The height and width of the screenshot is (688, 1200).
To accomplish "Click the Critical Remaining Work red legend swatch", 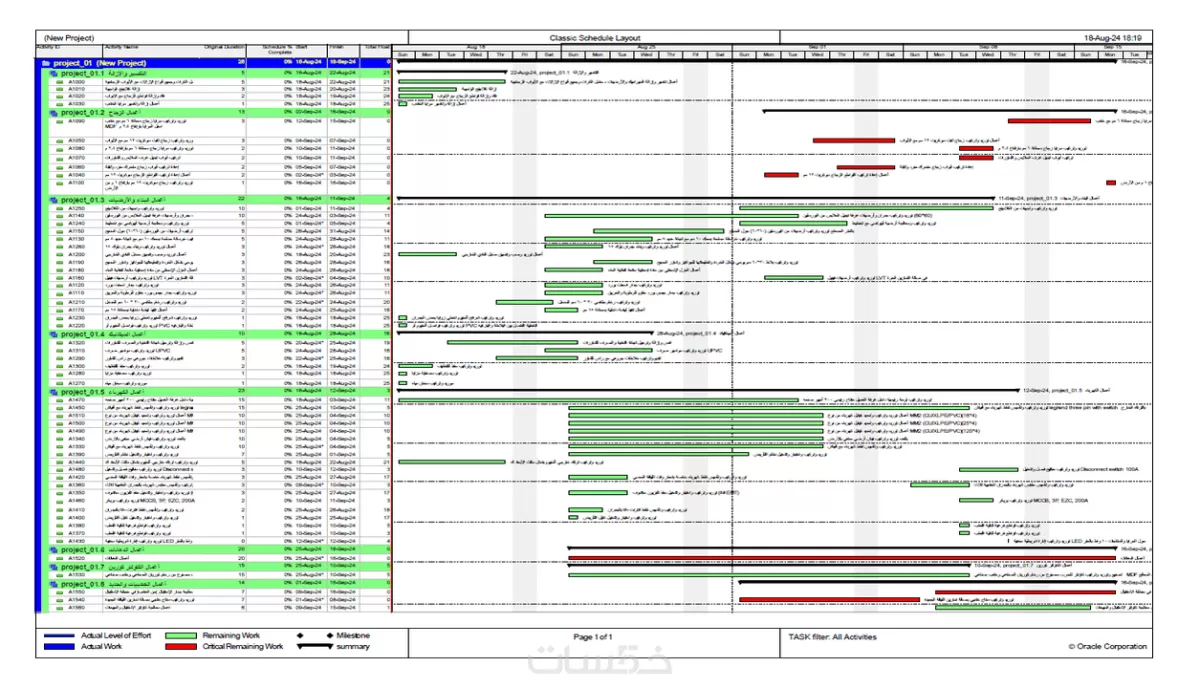I will (181, 647).
